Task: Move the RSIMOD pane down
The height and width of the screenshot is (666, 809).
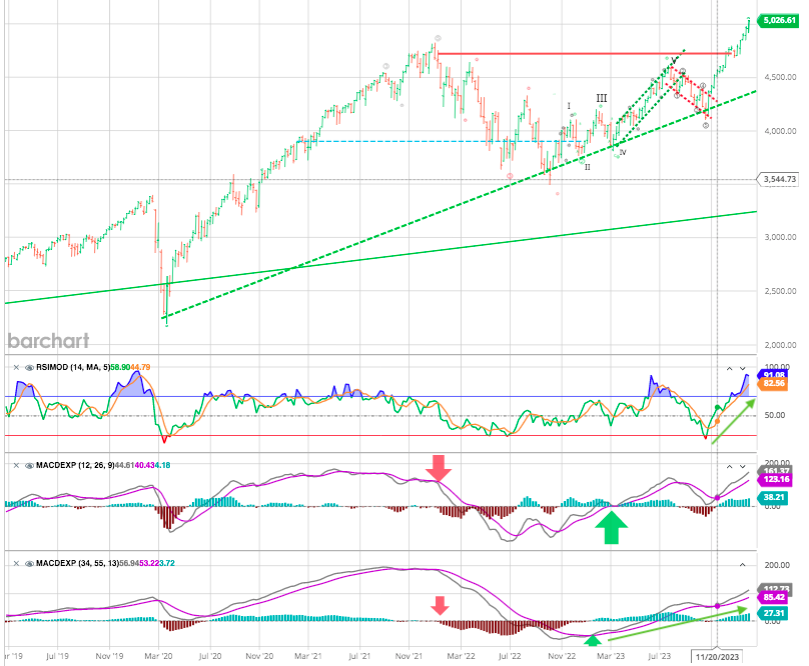Action: click(x=743, y=368)
